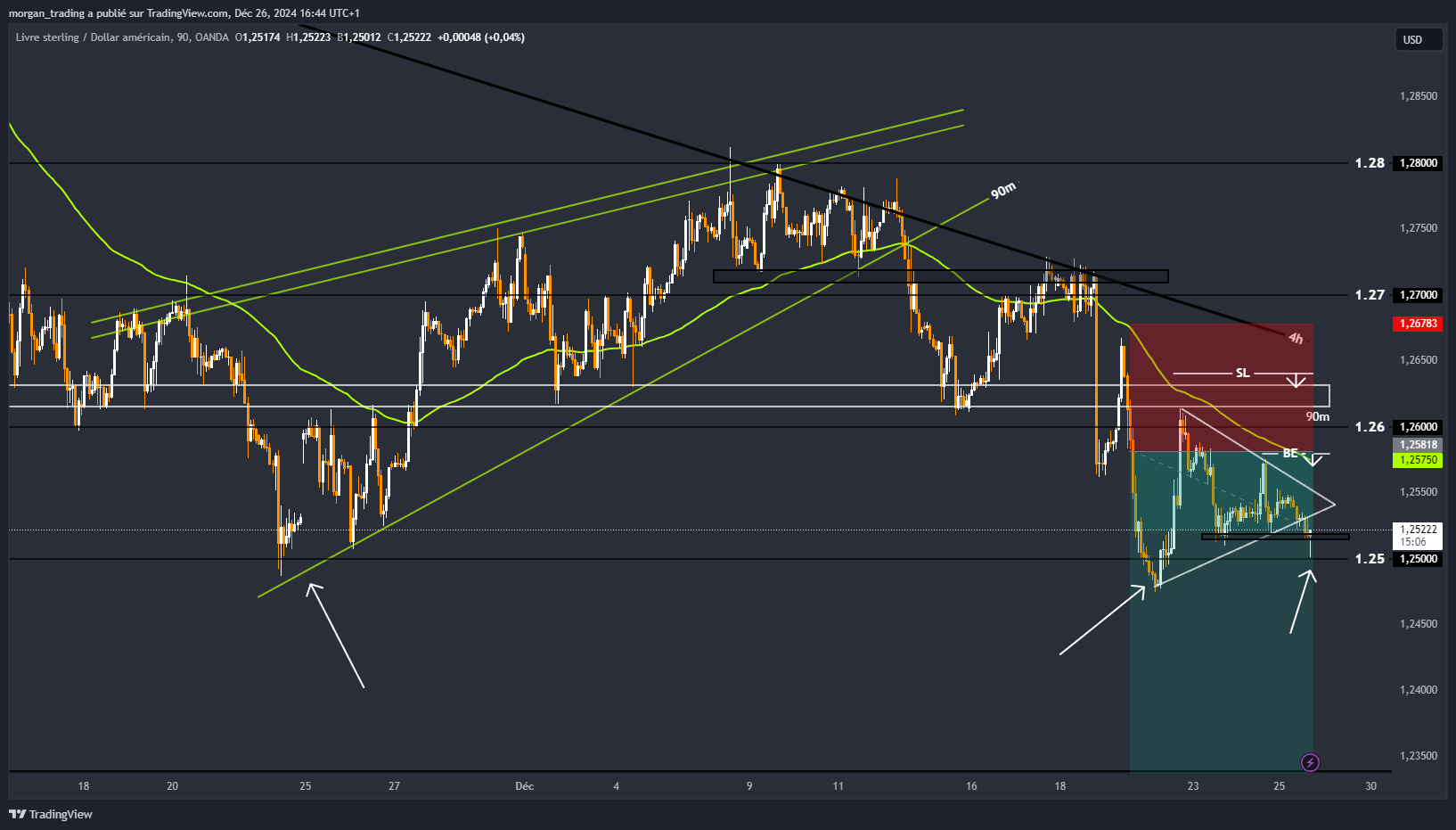Screen dimensions: 1456x830
Task: Click the 30 date on time axis
Action: (x=1370, y=786)
